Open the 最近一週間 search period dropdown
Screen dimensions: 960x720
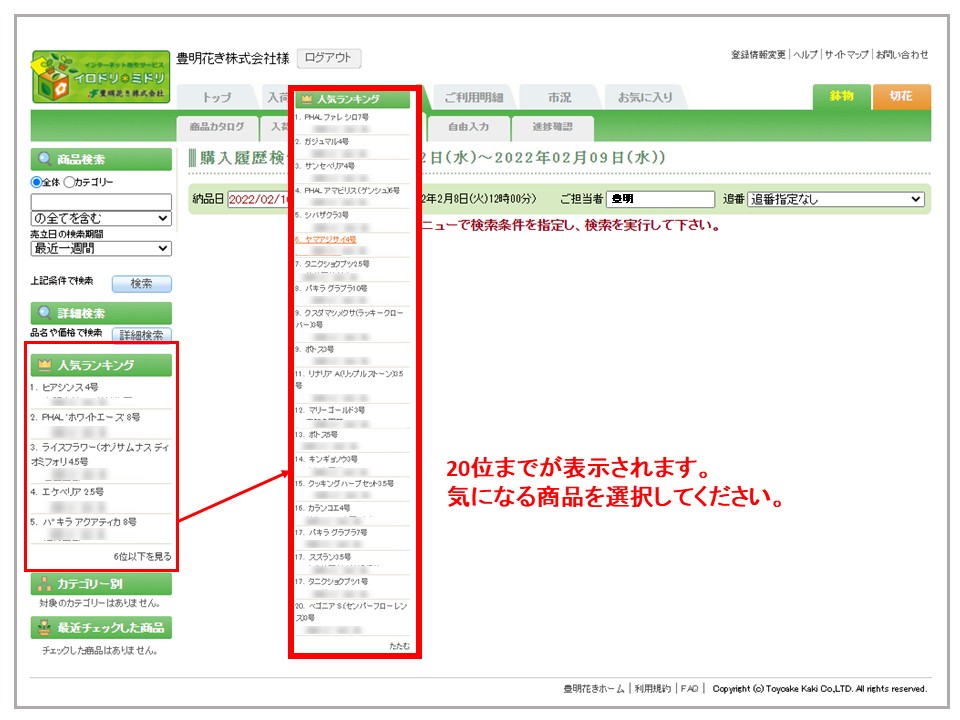(x=100, y=248)
